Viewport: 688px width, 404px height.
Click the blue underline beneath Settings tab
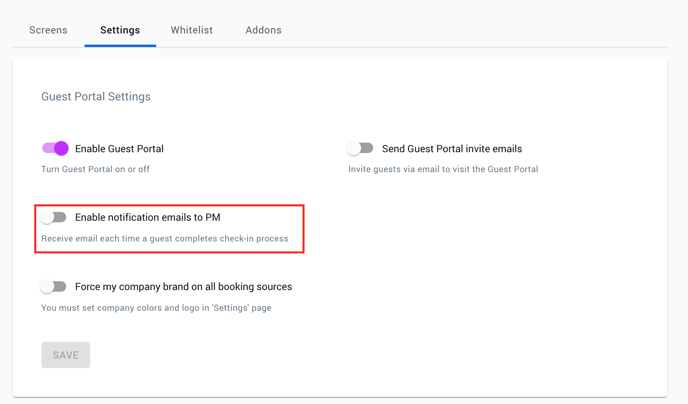pyautogui.click(x=120, y=45)
